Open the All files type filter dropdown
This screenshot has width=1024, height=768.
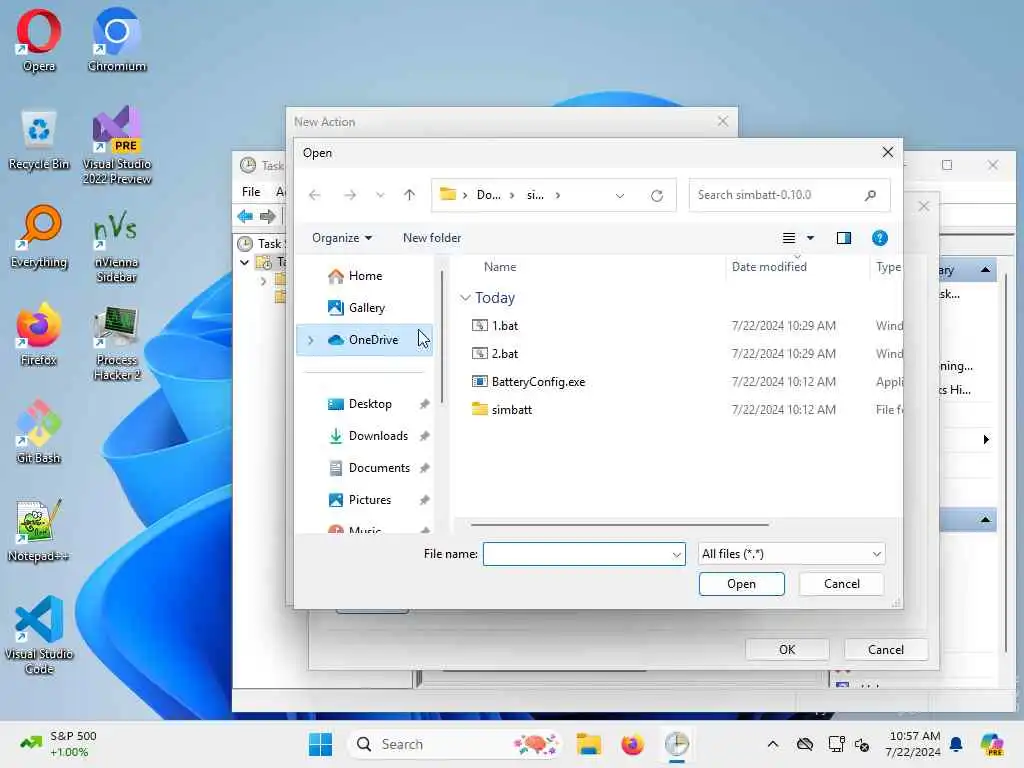coord(792,554)
